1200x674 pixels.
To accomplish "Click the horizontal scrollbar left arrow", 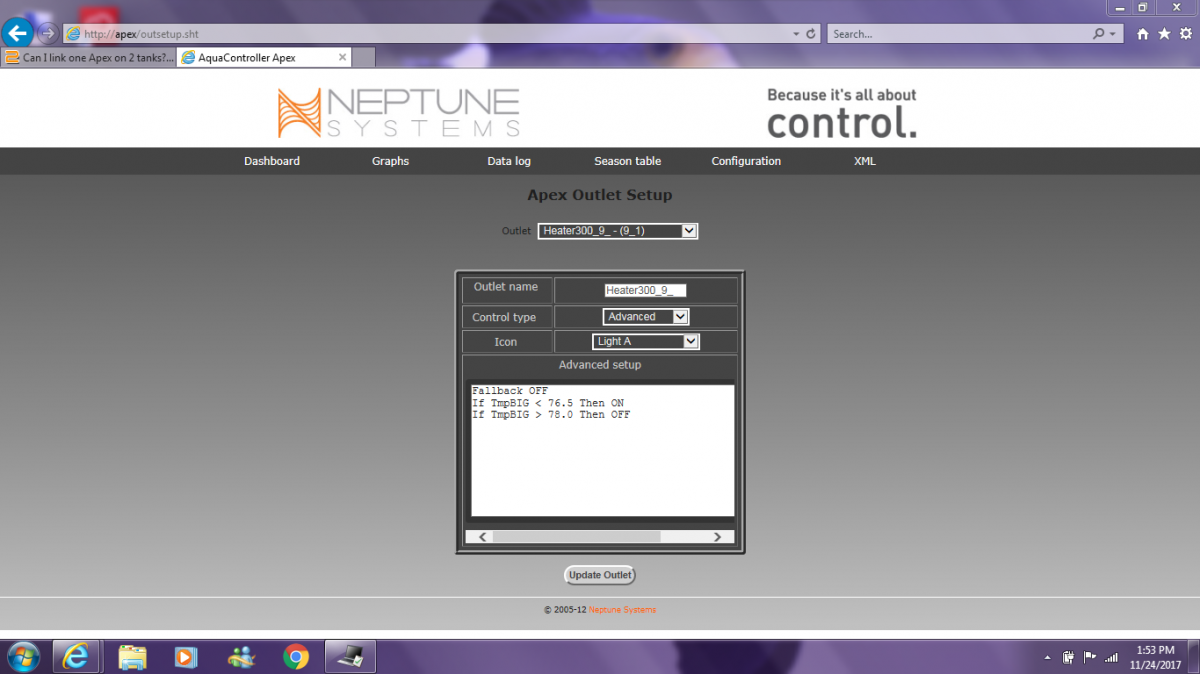I will click(482, 537).
